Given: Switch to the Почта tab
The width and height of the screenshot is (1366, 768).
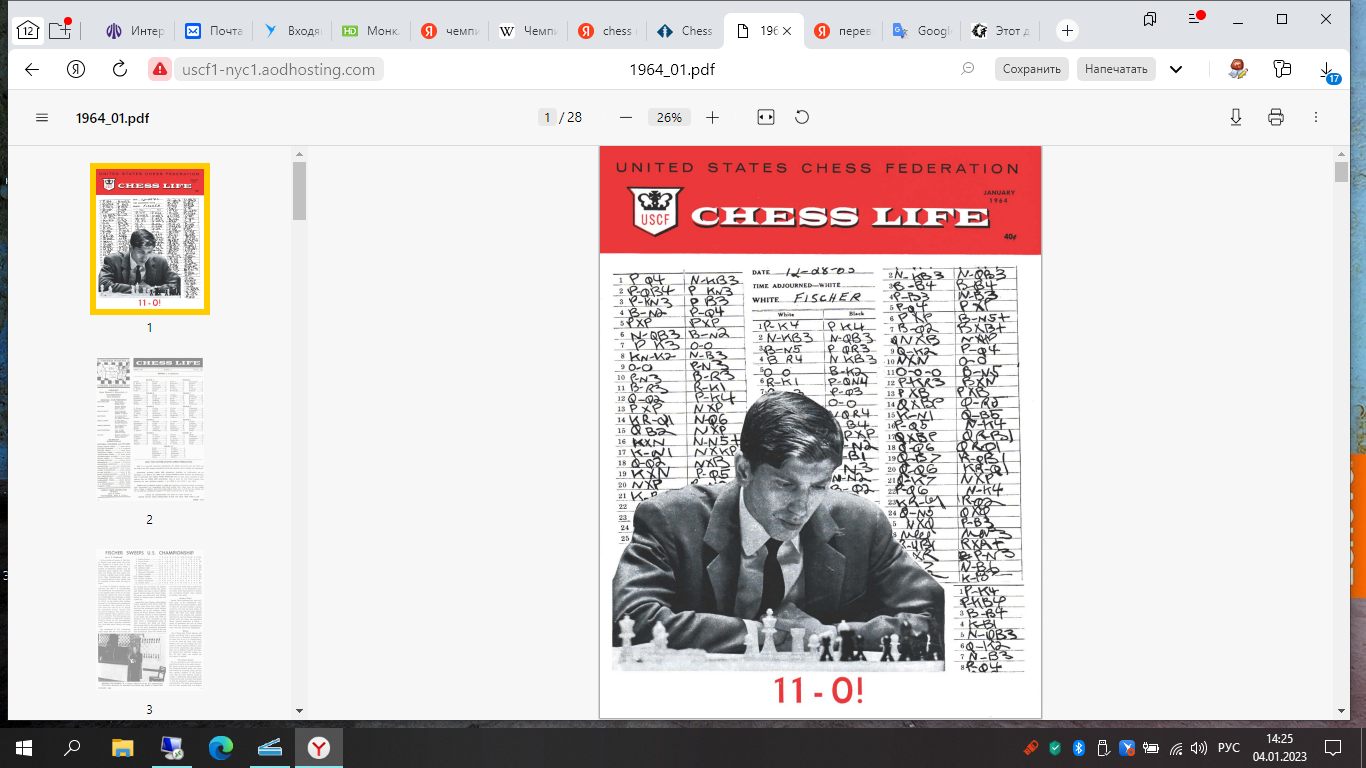Looking at the screenshot, I should point(214,31).
